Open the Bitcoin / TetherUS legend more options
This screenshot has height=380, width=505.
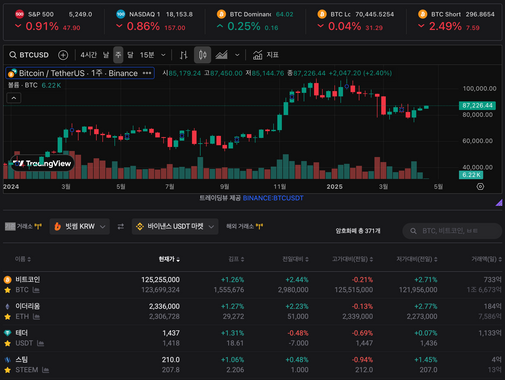pos(147,73)
